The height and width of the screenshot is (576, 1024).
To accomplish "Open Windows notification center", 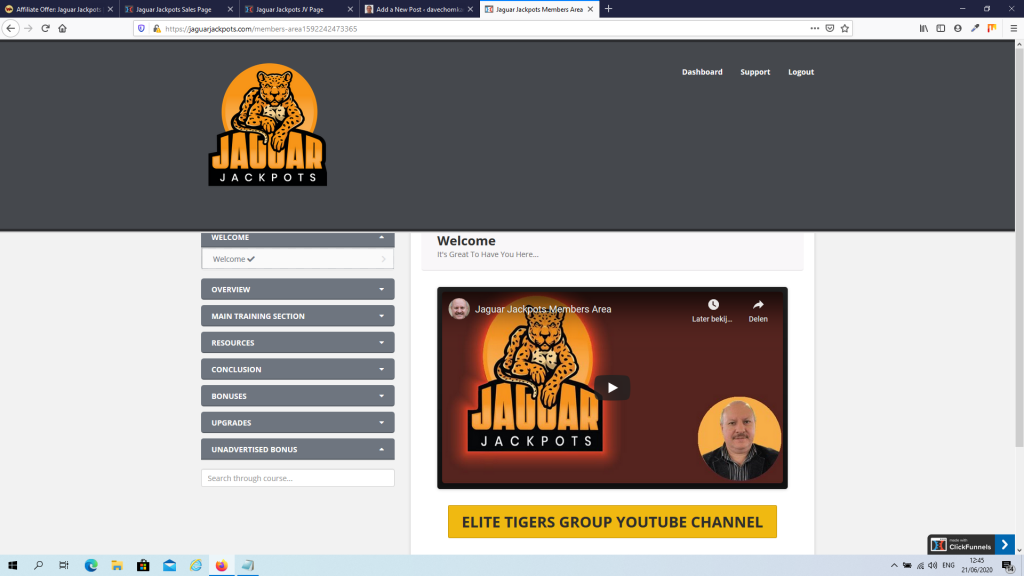I will point(1008,566).
